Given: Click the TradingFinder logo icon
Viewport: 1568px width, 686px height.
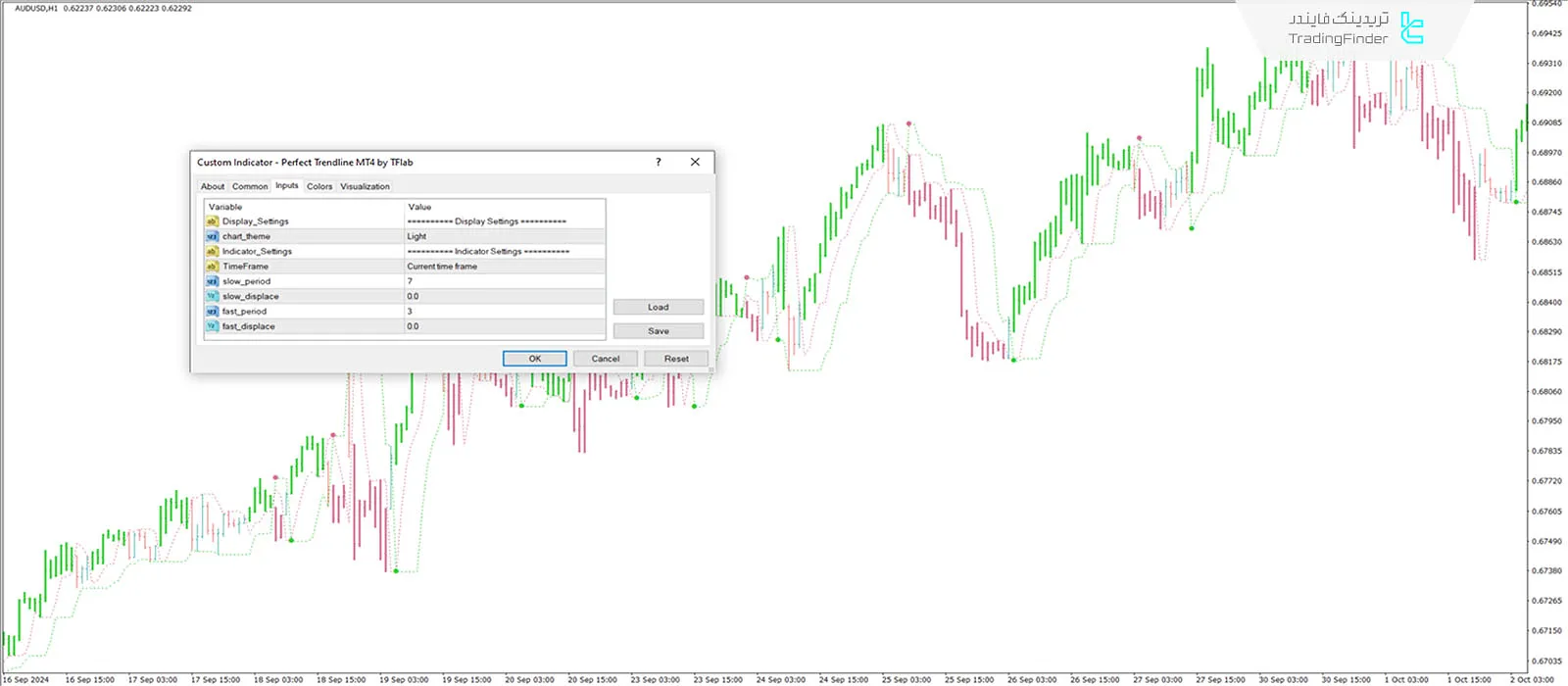Looking at the screenshot, I should pyautogui.click(x=1411, y=28).
